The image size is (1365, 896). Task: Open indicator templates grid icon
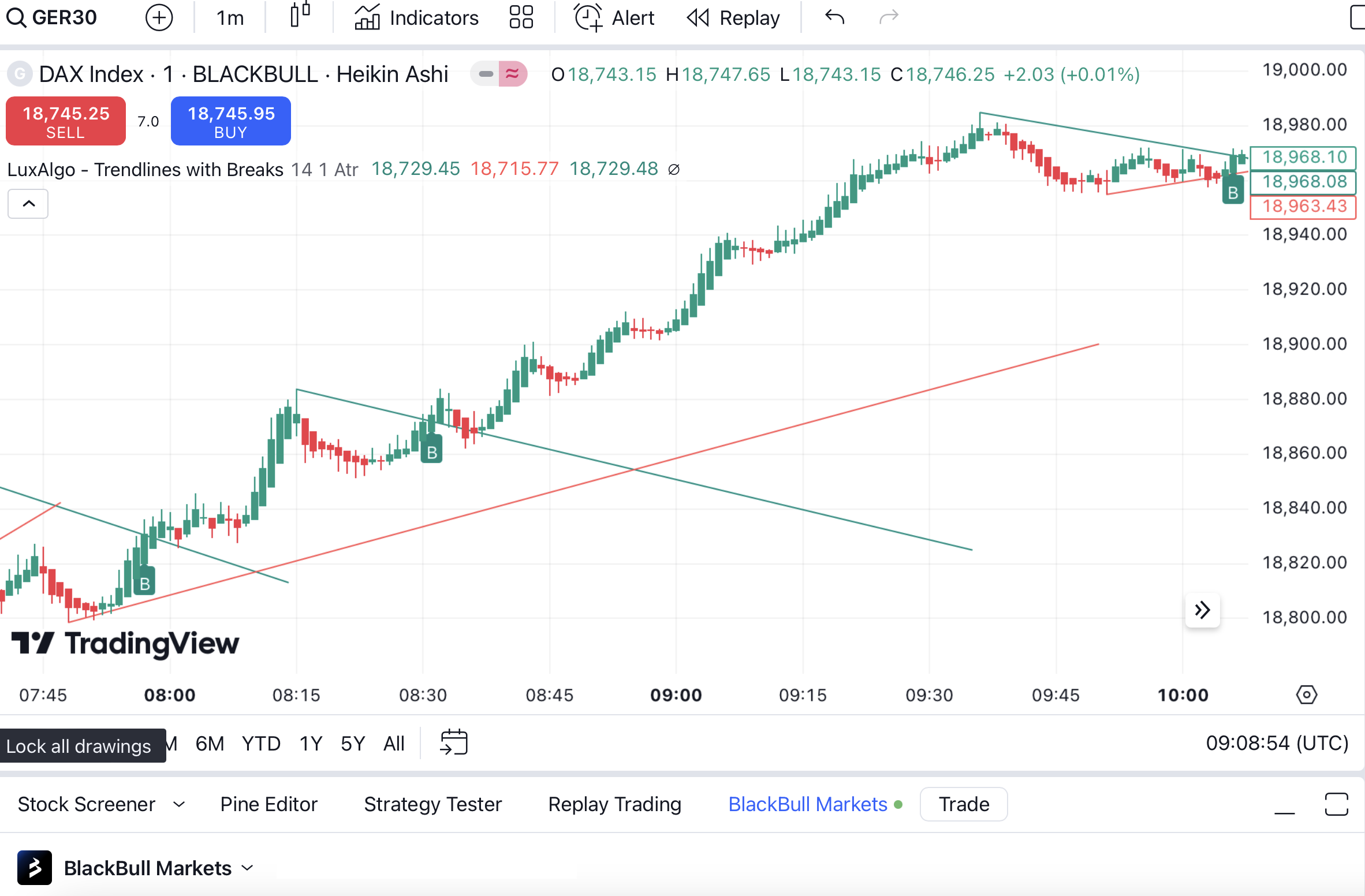[x=521, y=17]
